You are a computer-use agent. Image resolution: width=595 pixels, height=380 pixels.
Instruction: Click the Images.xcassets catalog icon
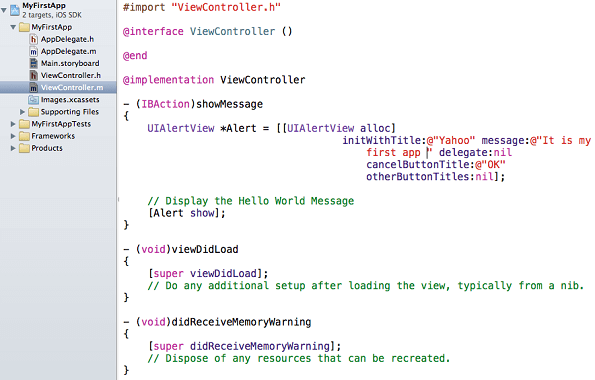pyautogui.click(x=33, y=100)
